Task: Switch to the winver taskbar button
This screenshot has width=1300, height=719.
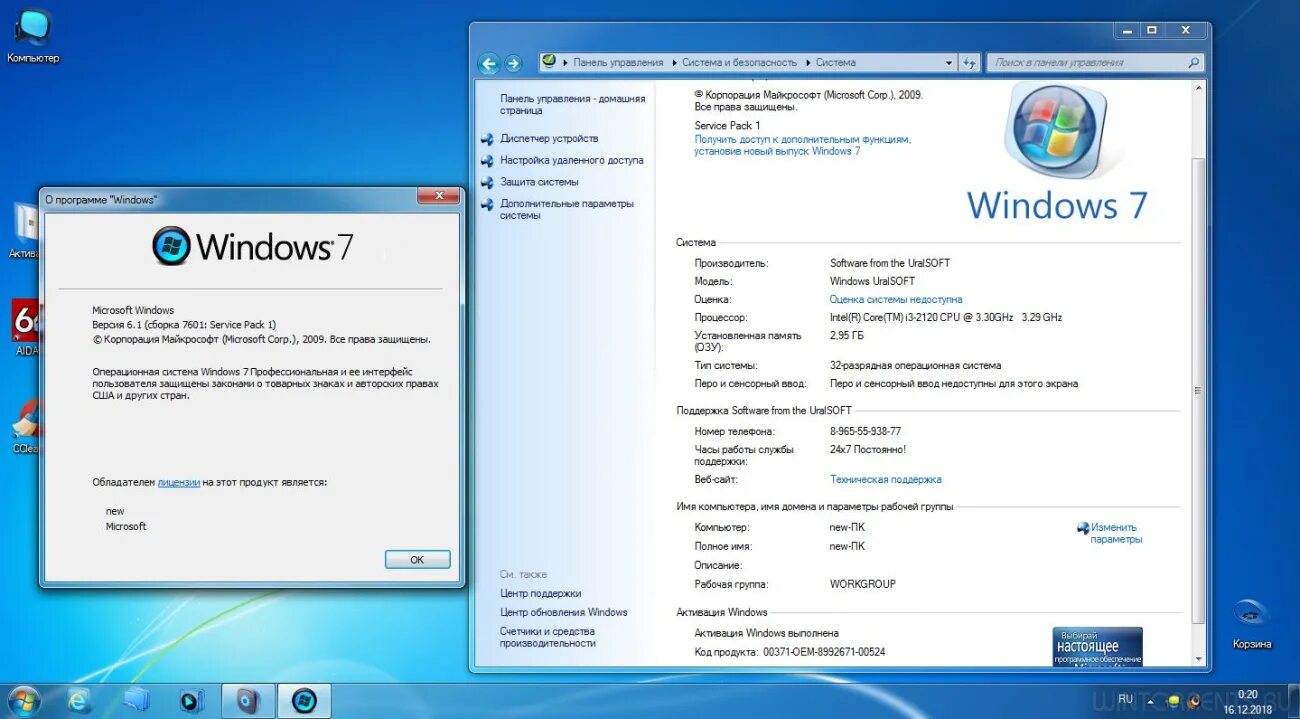Action: (x=304, y=701)
